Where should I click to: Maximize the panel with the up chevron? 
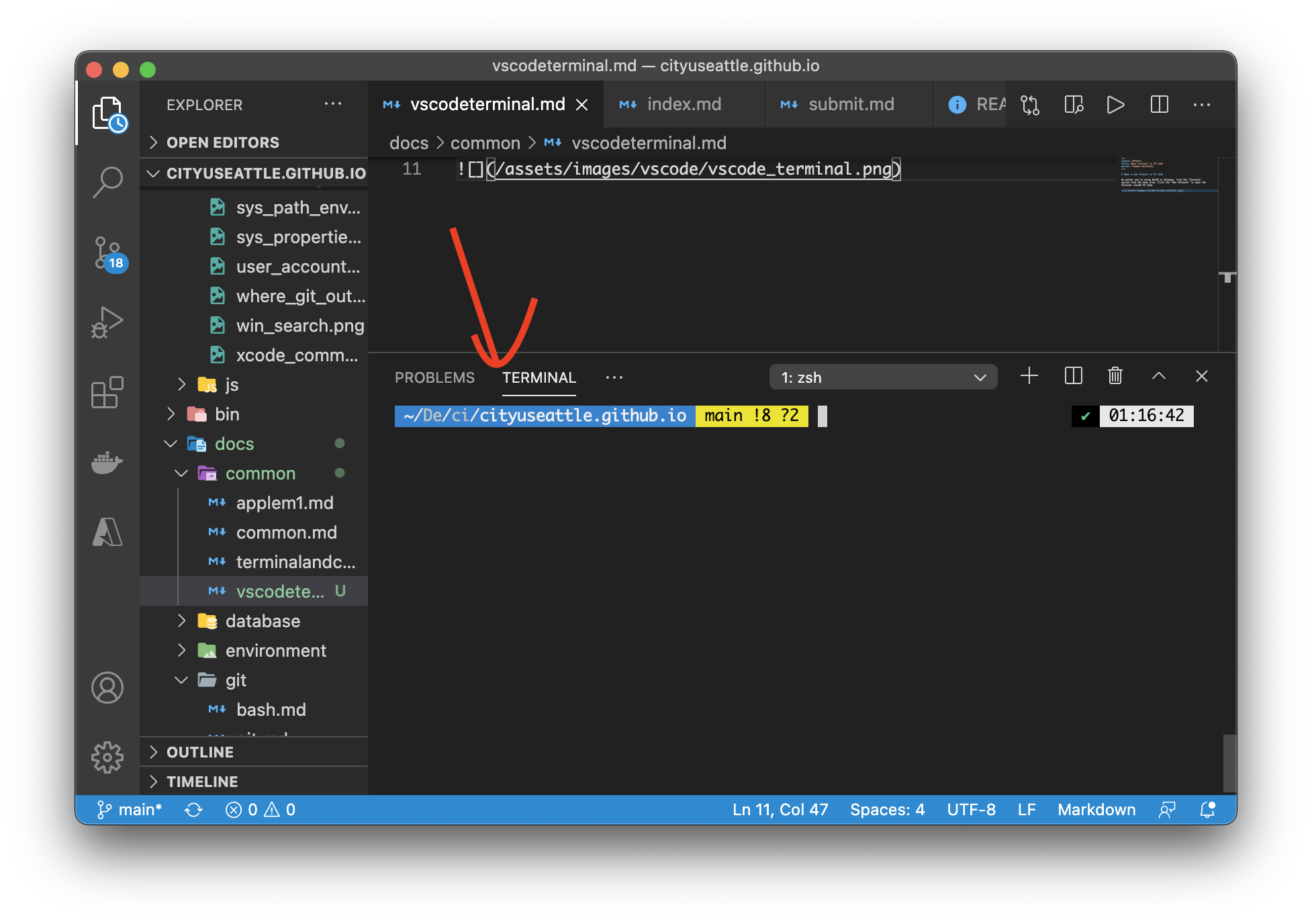1159,376
